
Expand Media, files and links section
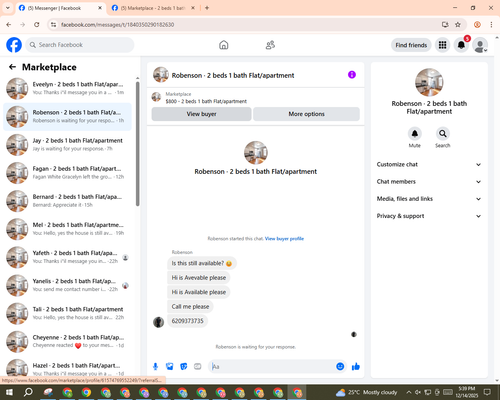(x=429, y=199)
